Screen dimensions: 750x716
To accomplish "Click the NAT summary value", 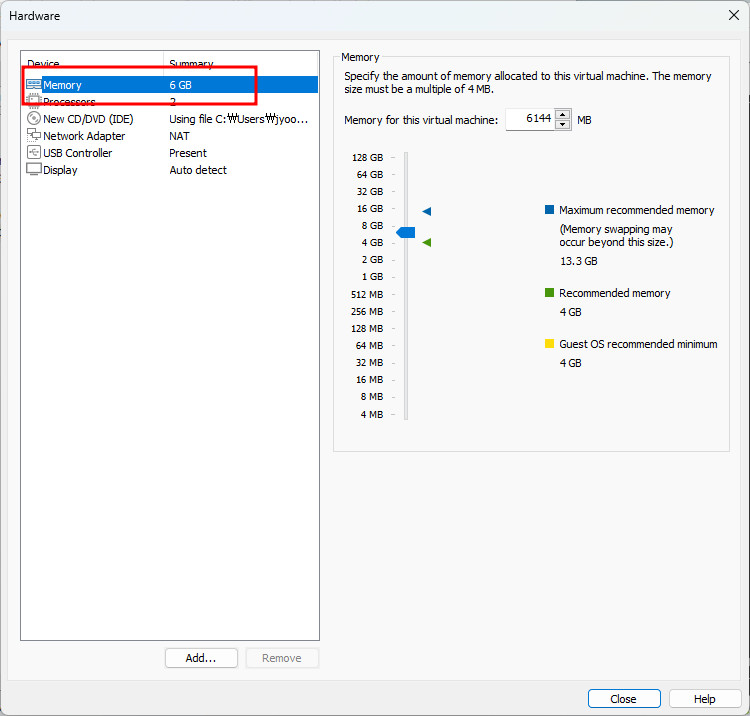I will tap(179, 136).
